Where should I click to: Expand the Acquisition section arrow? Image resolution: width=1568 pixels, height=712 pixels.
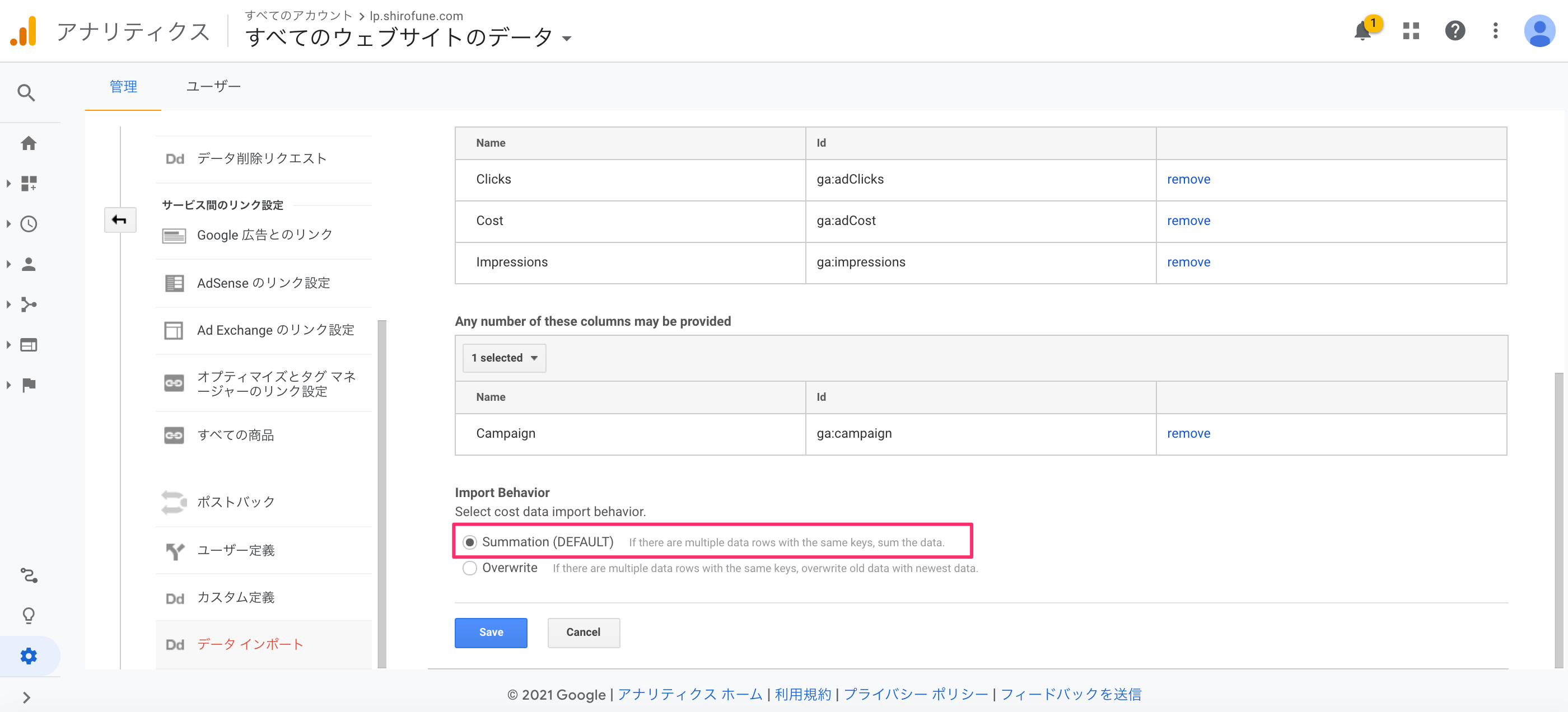pyautogui.click(x=8, y=305)
